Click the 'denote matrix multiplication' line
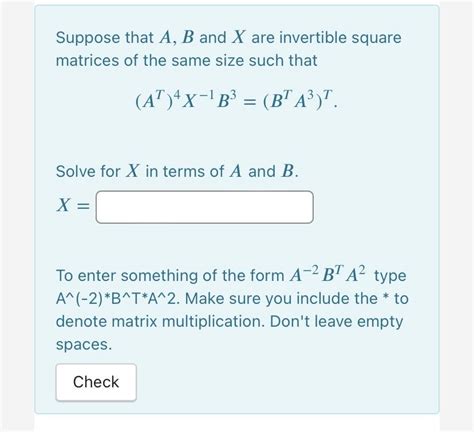The width and height of the screenshot is (474, 432). click(160, 322)
